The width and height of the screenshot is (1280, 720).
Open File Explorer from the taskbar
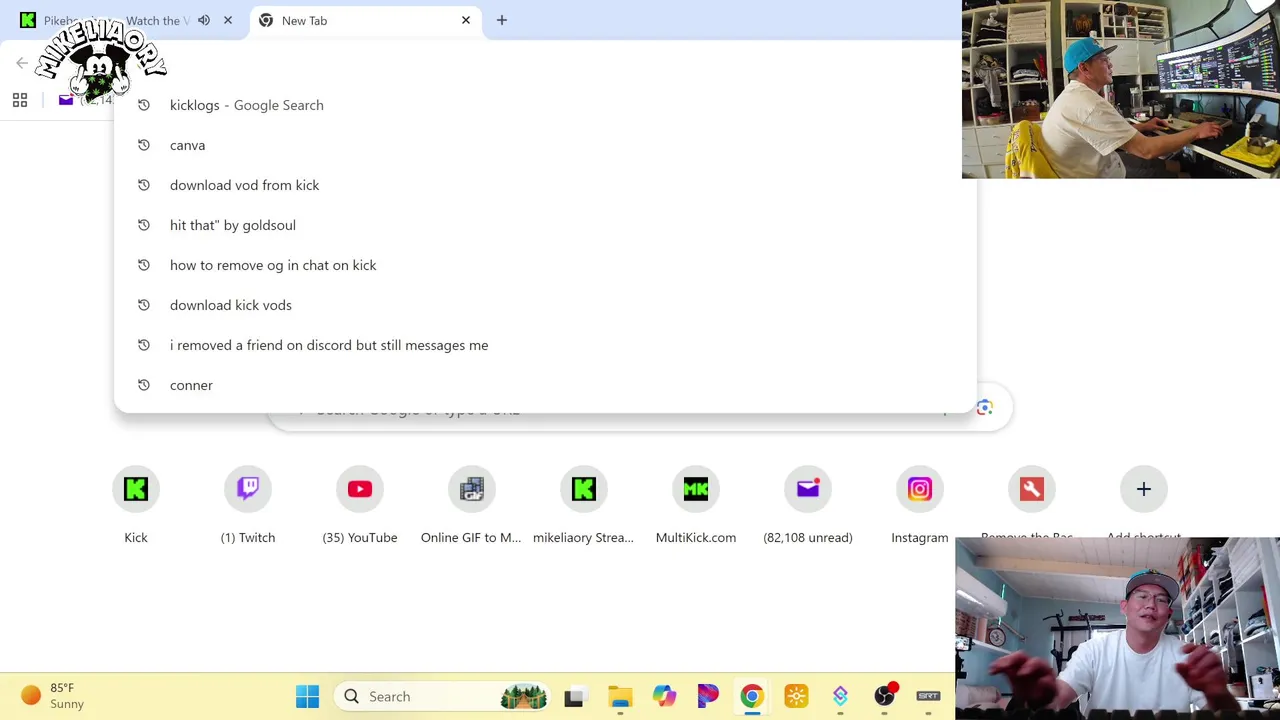click(620, 696)
